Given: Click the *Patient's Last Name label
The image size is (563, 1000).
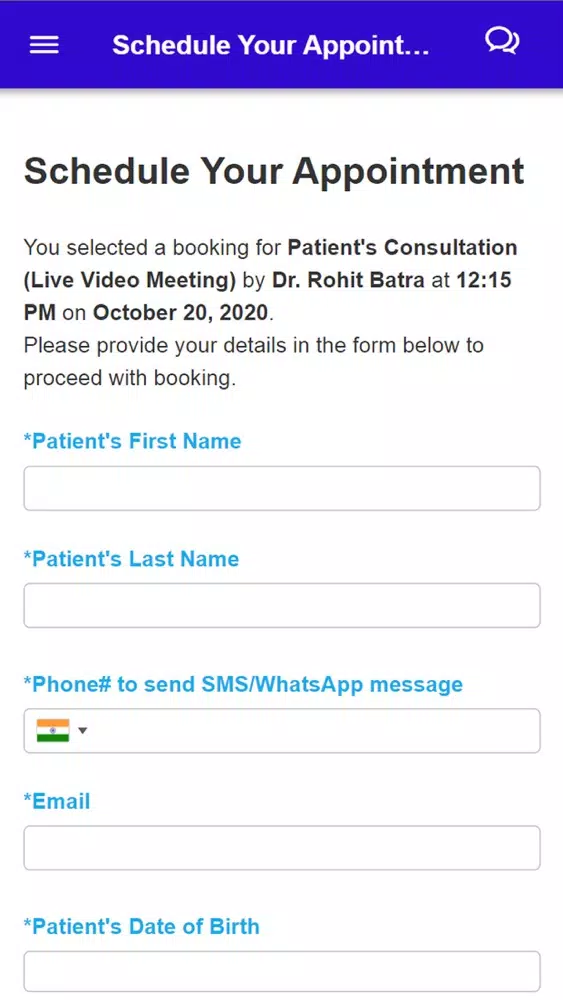Looking at the screenshot, I should (x=131, y=559).
